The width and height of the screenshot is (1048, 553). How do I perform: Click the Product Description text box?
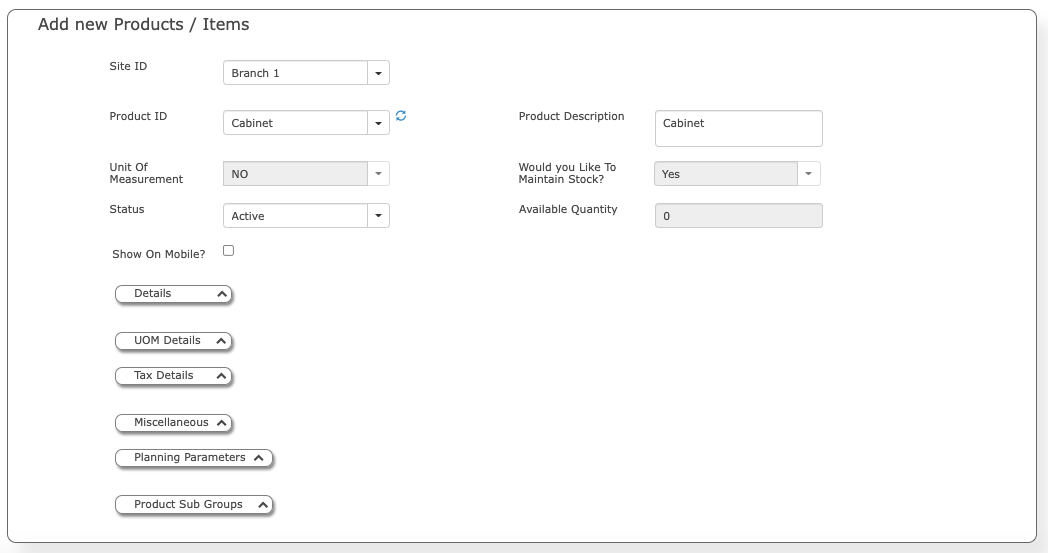[739, 128]
